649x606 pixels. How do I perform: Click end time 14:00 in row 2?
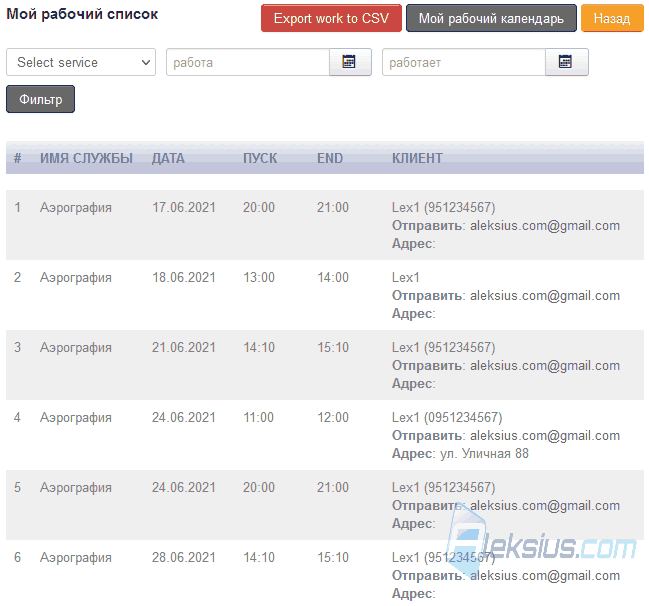pyautogui.click(x=333, y=277)
